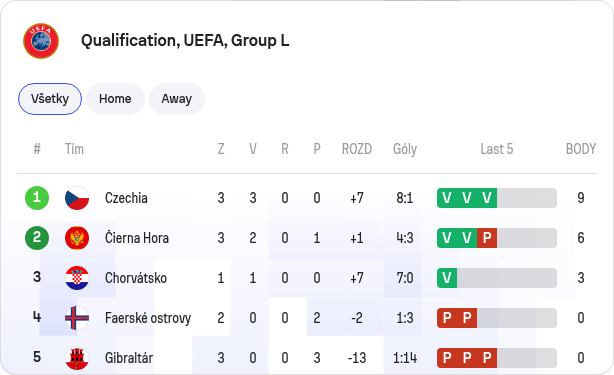The height and width of the screenshot is (375, 614).
Task: Click the Gibraltár flag icon
Action: pyautogui.click(x=77, y=357)
